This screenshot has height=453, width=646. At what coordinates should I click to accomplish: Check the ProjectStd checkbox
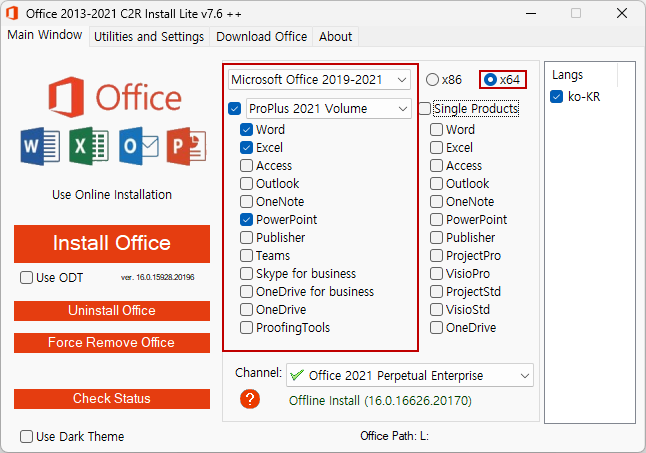436,292
